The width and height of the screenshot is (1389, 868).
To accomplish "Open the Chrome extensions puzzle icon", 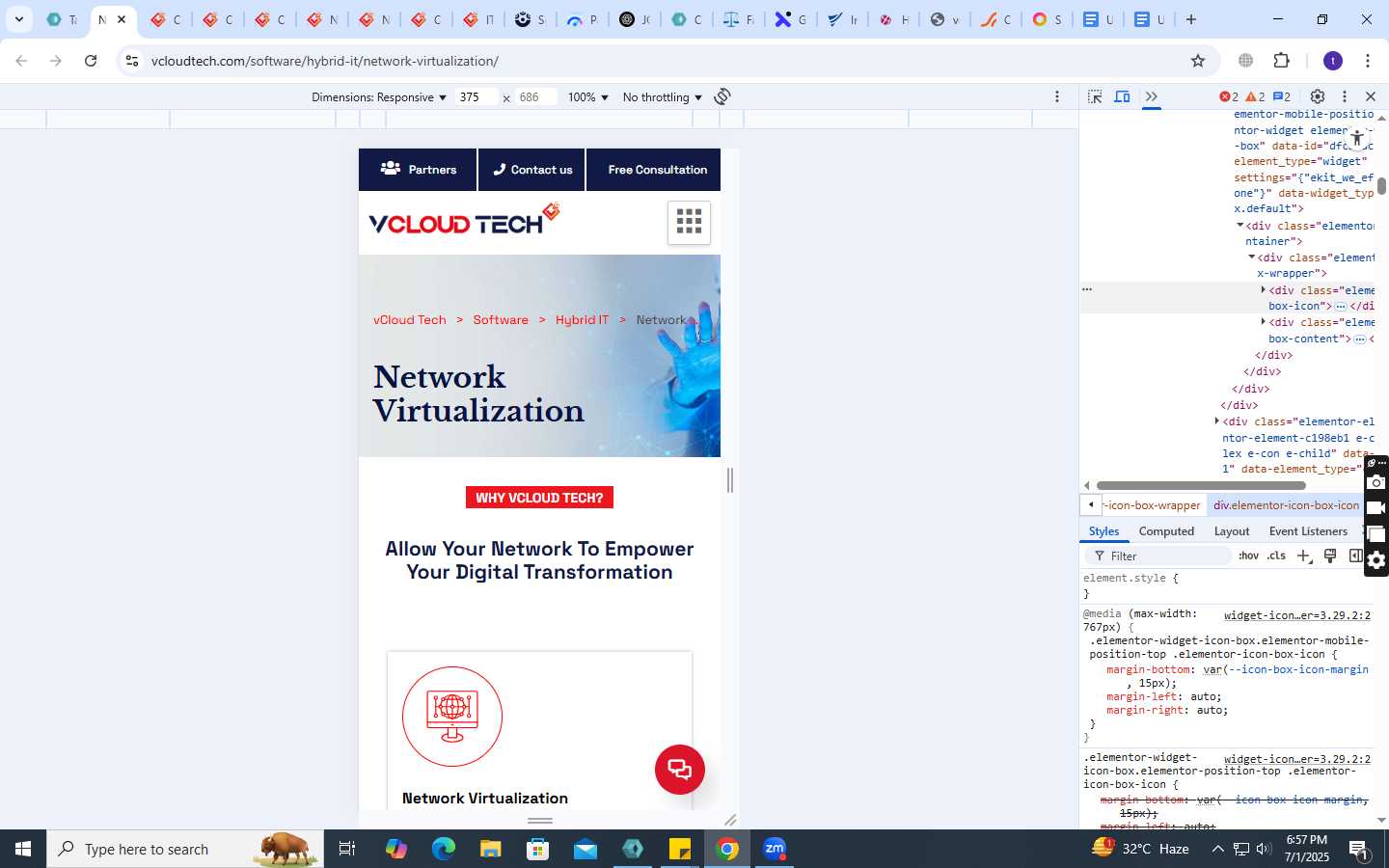I will tap(1282, 61).
